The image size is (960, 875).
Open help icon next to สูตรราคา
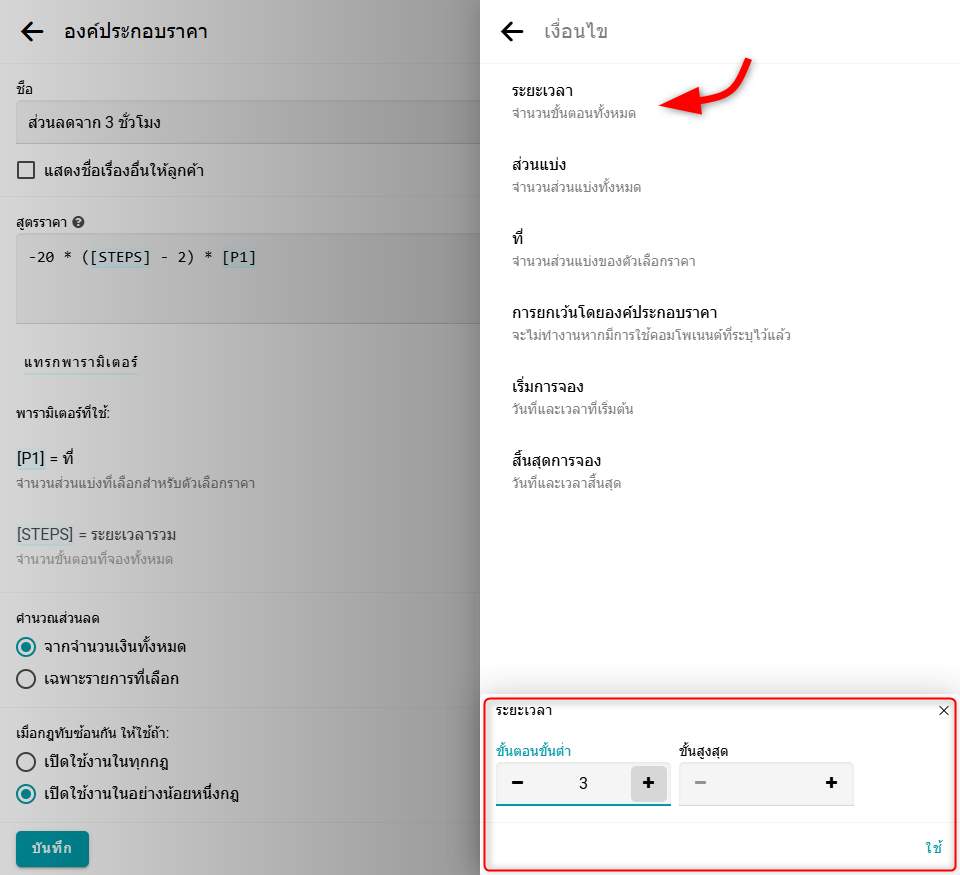click(78, 222)
